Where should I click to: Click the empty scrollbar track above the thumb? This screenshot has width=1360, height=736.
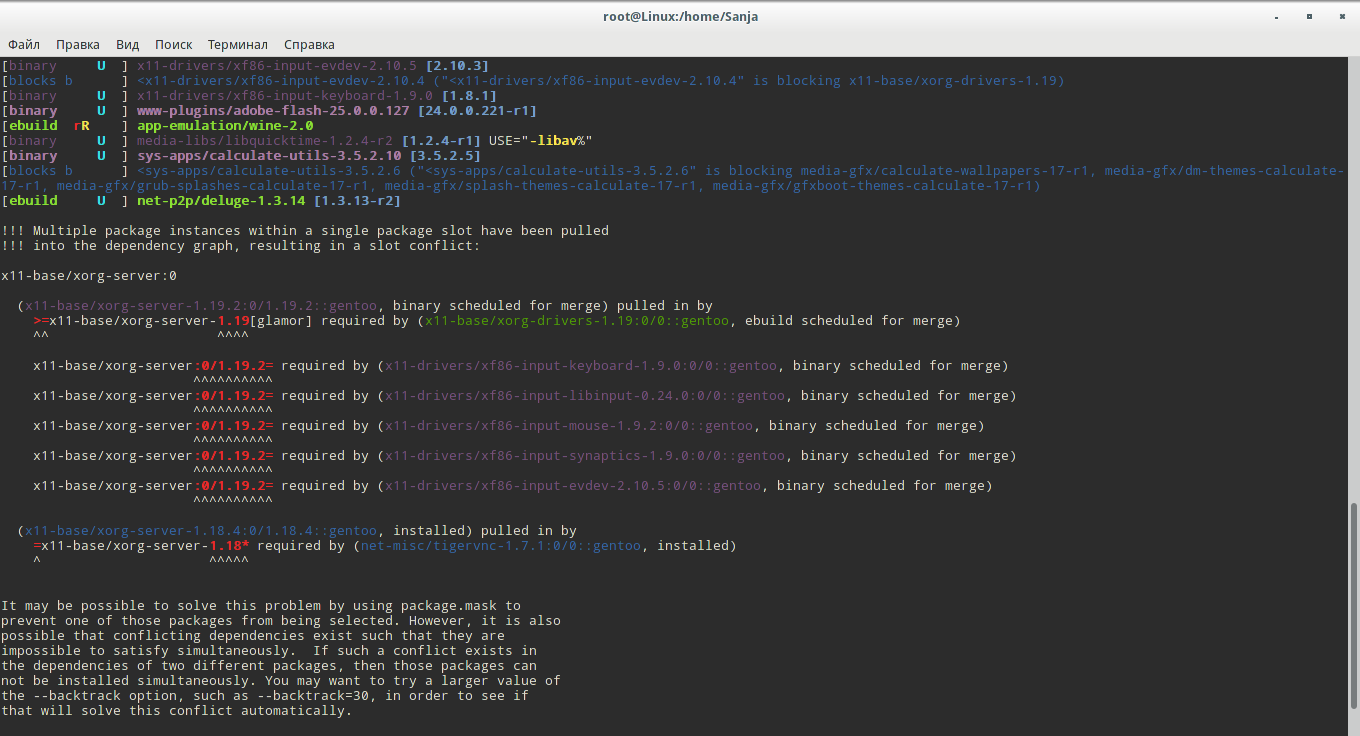coord(1354,280)
